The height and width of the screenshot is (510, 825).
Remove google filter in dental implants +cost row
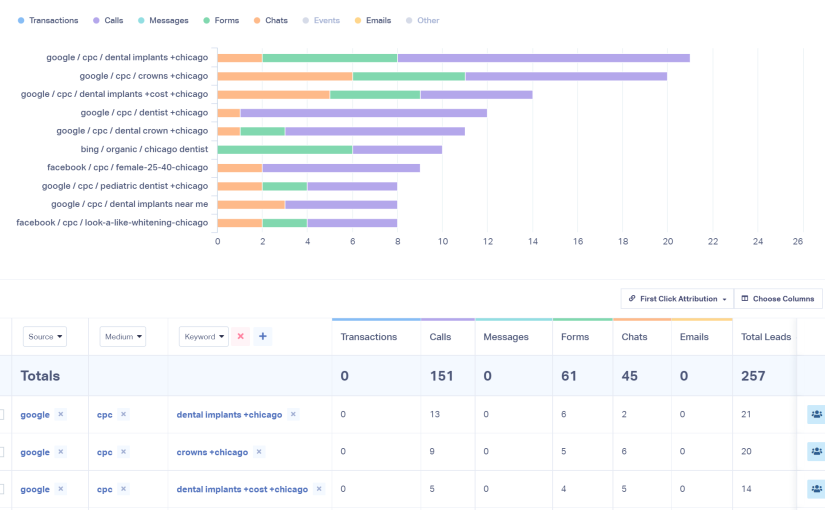click(61, 489)
